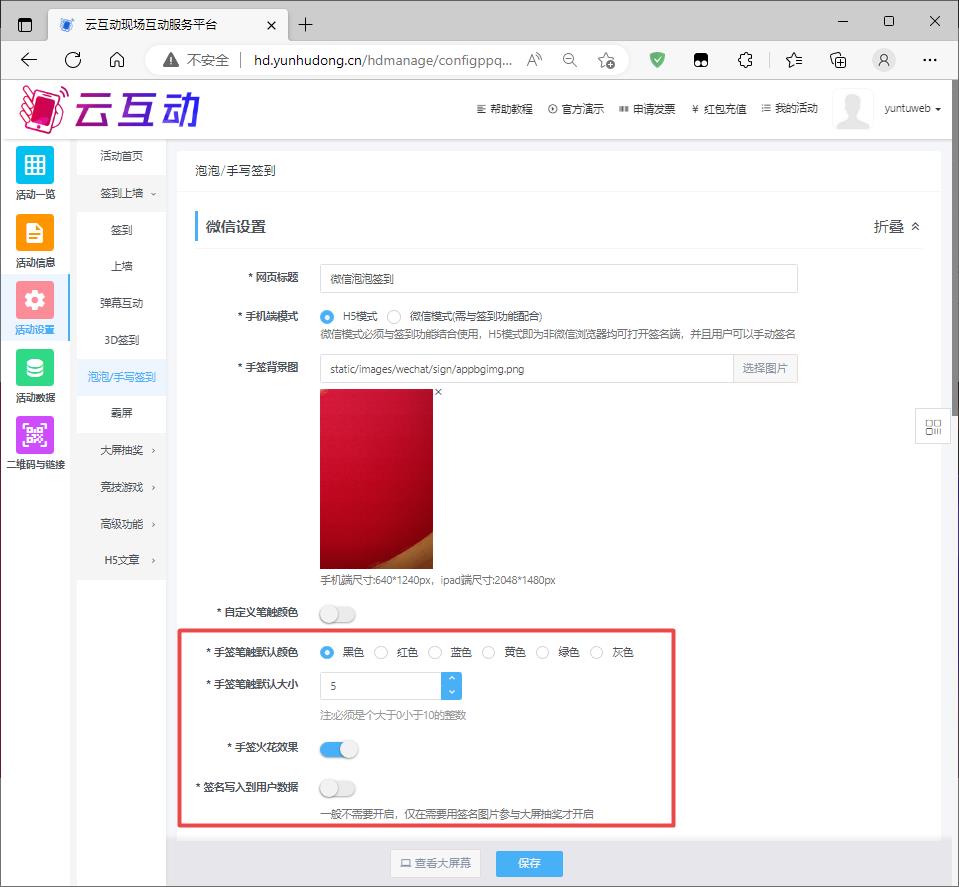Open the 活动一览 grid icon

click(35, 165)
